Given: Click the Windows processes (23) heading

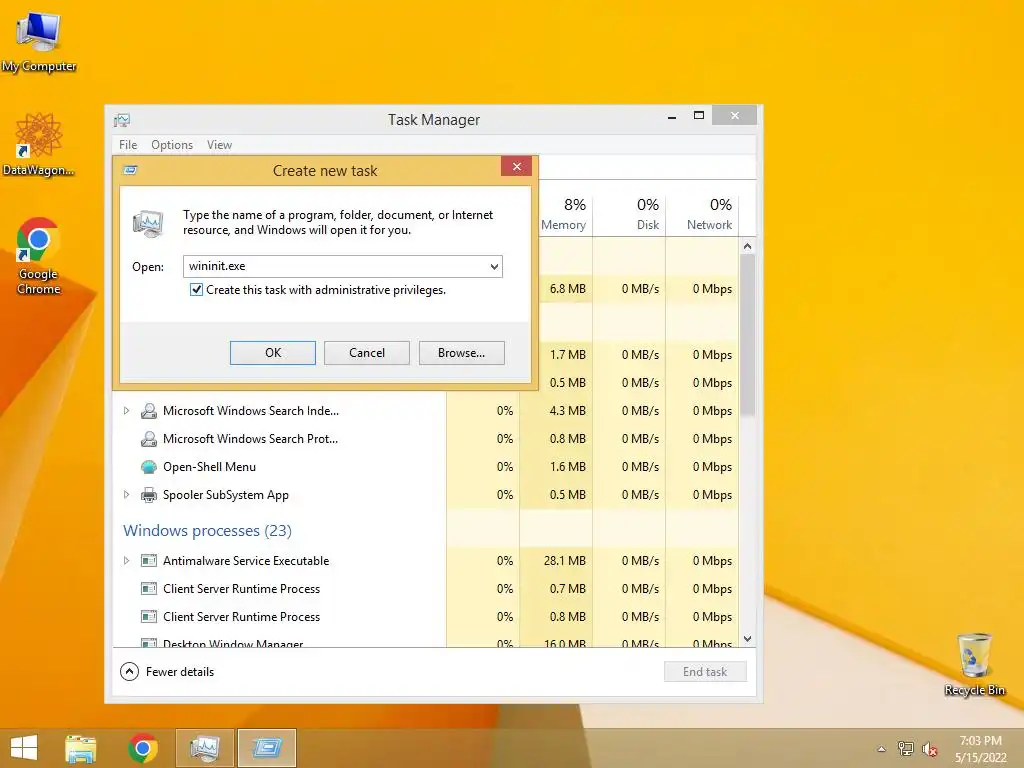Looking at the screenshot, I should [208, 530].
